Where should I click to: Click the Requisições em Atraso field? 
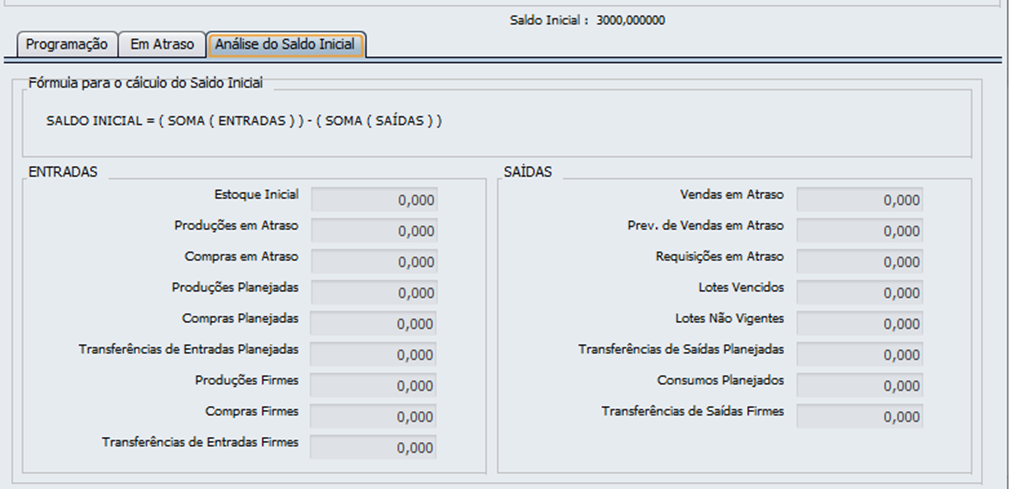[859, 262]
